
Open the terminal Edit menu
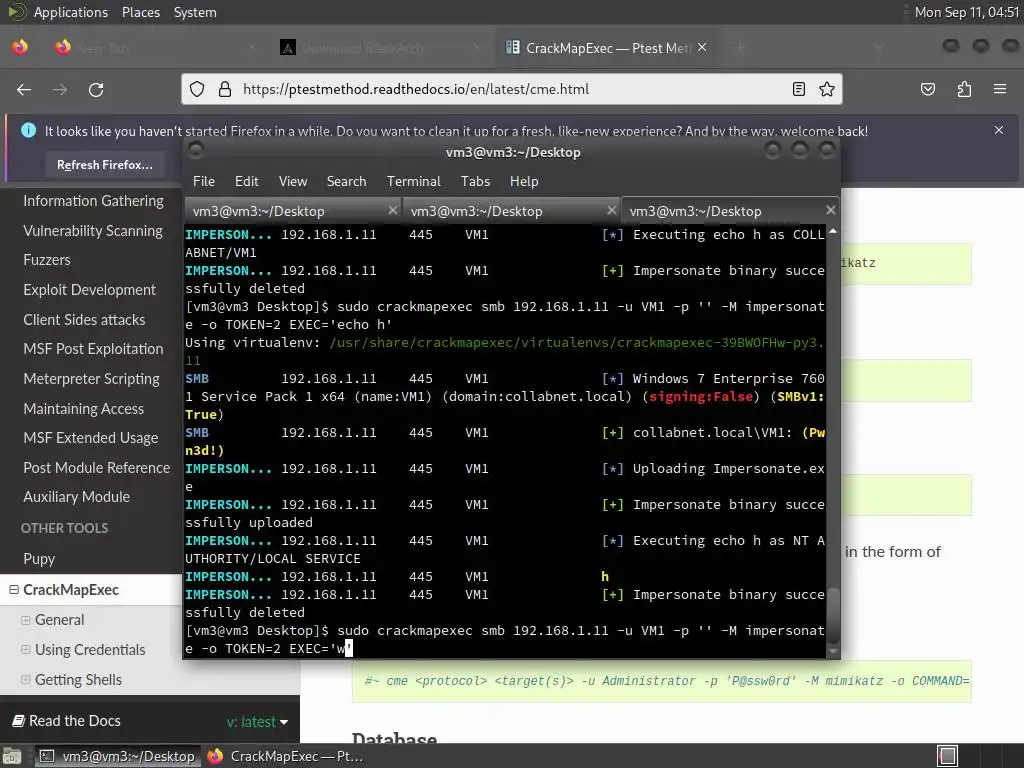point(247,182)
